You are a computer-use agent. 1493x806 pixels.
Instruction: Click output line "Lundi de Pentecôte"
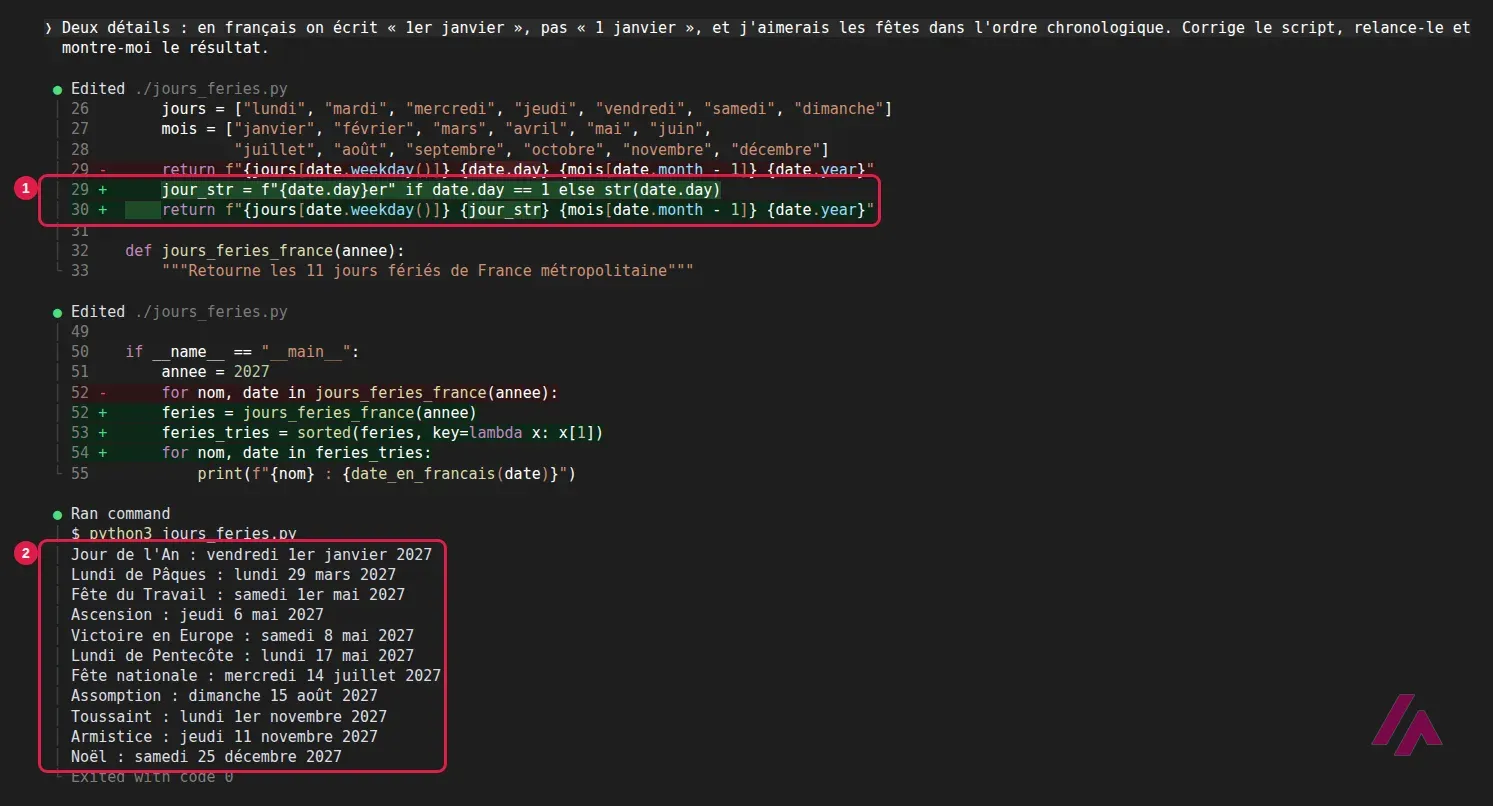pos(242,656)
